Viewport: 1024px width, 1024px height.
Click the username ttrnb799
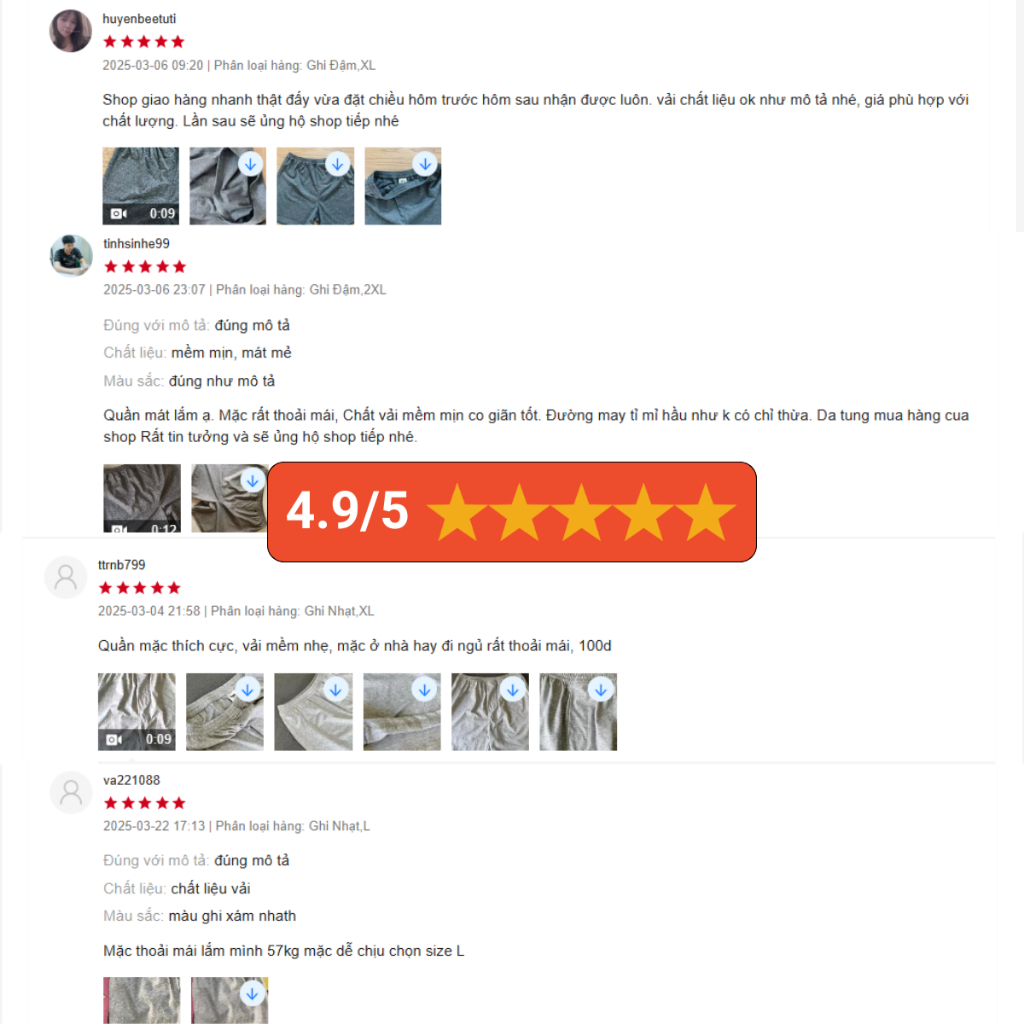pyautogui.click(x=121, y=565)
